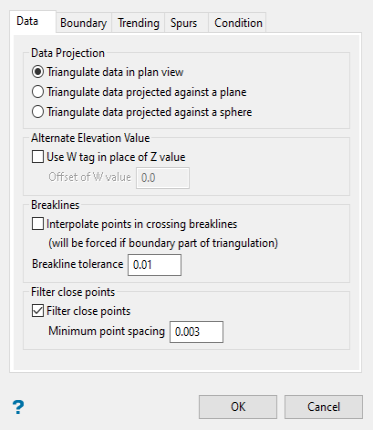Open the Trending tab
373x430 pixels.
pos(138,23)
